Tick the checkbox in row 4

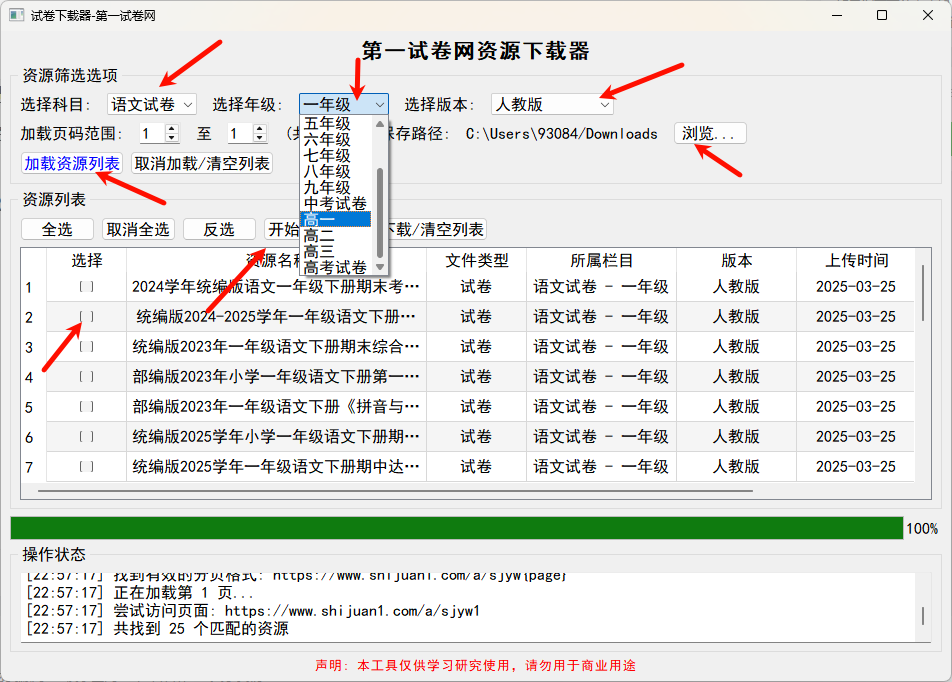[87, 377]
